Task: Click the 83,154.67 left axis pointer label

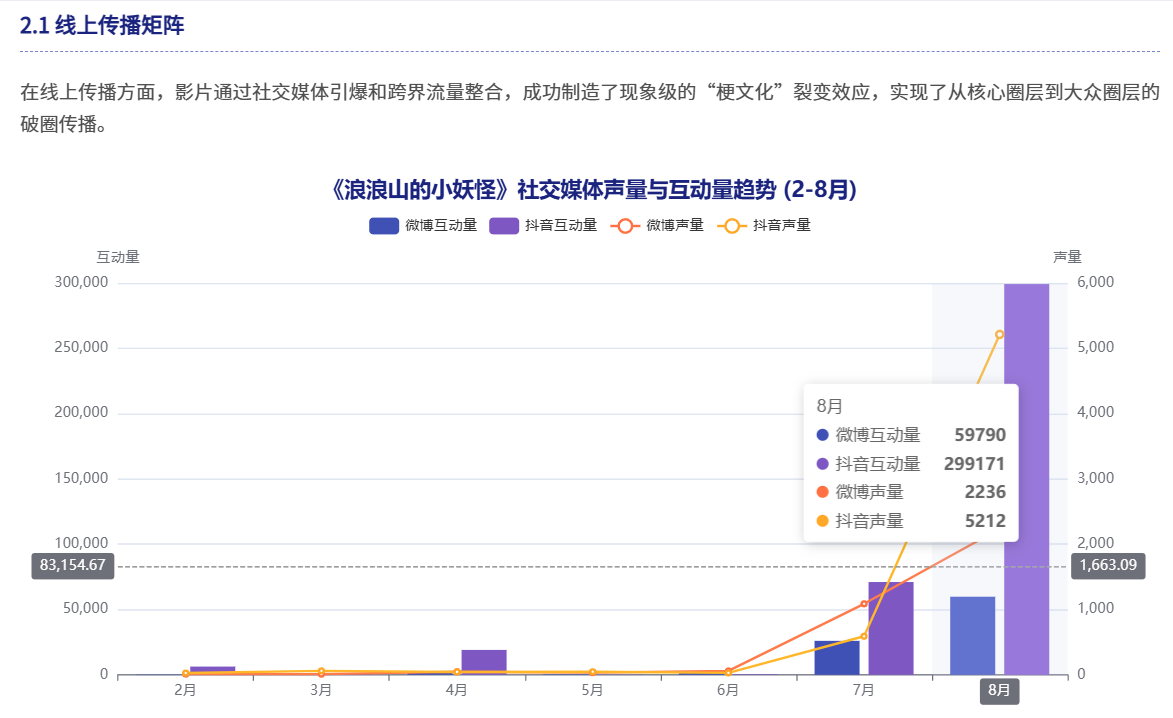Action: click(73, 565)
